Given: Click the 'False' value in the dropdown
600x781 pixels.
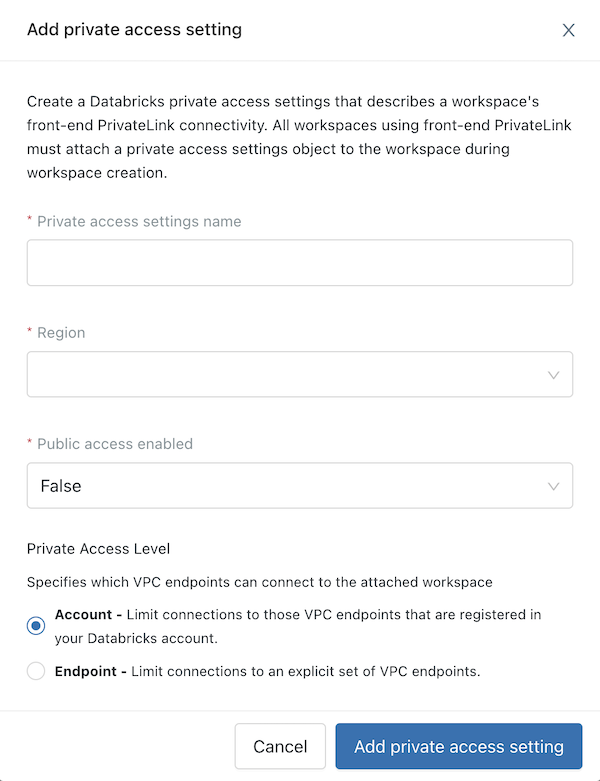Looking at the screenshot, I should pyautogui.click(x=61, y=486).
